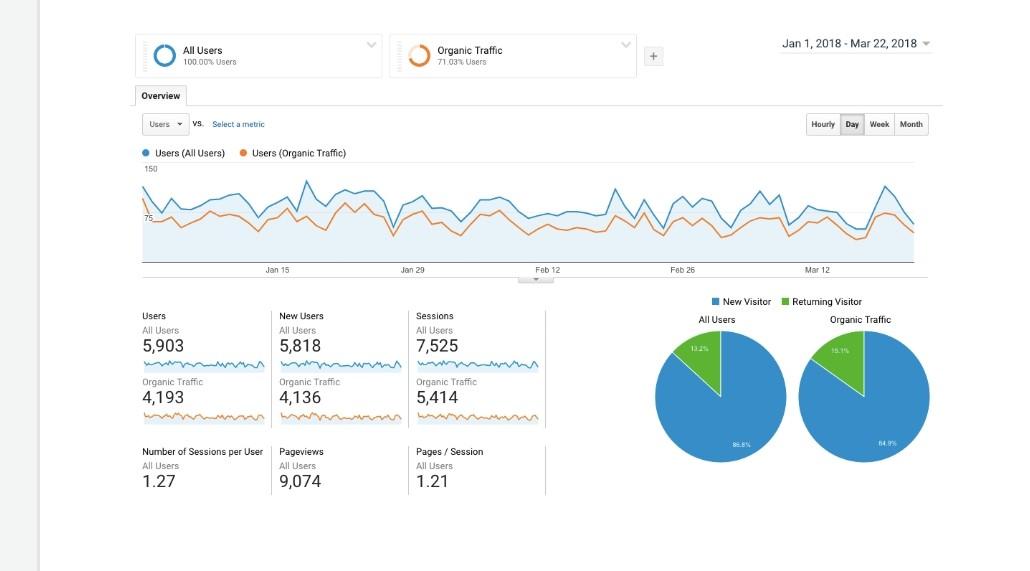Switch chart granularity to Week

tap(879, 124)
